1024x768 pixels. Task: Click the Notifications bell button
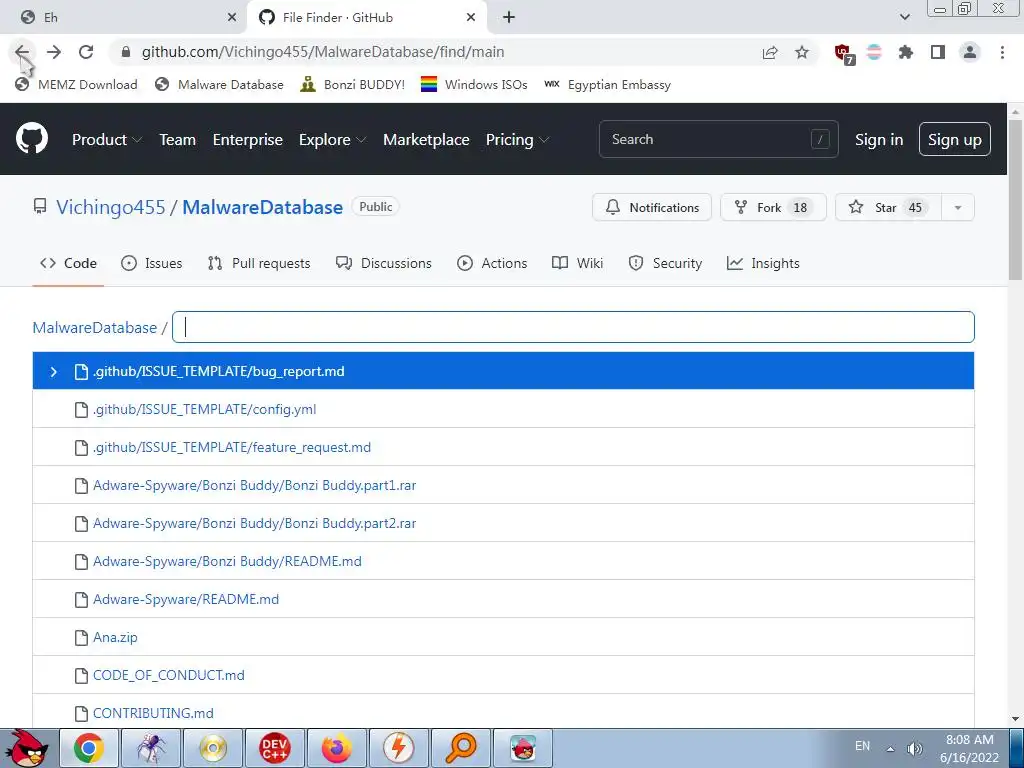652,207
